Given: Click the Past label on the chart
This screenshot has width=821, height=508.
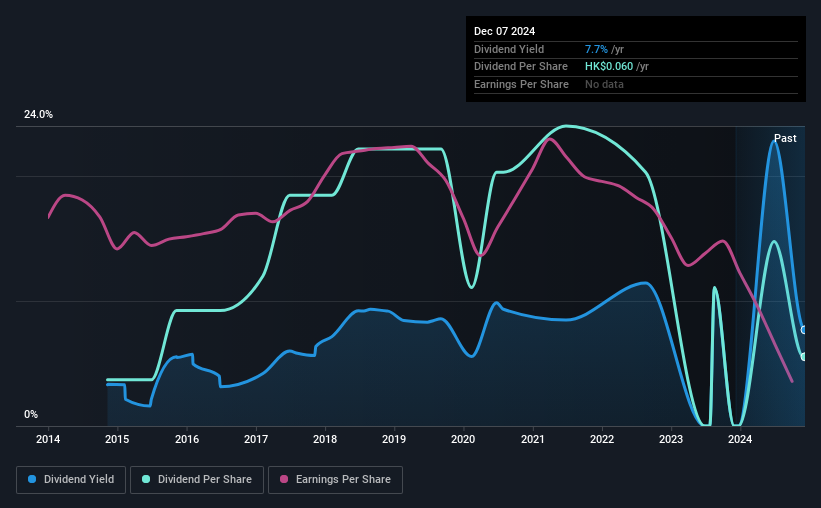Looking at the screenshot, I should click(785, 138).
